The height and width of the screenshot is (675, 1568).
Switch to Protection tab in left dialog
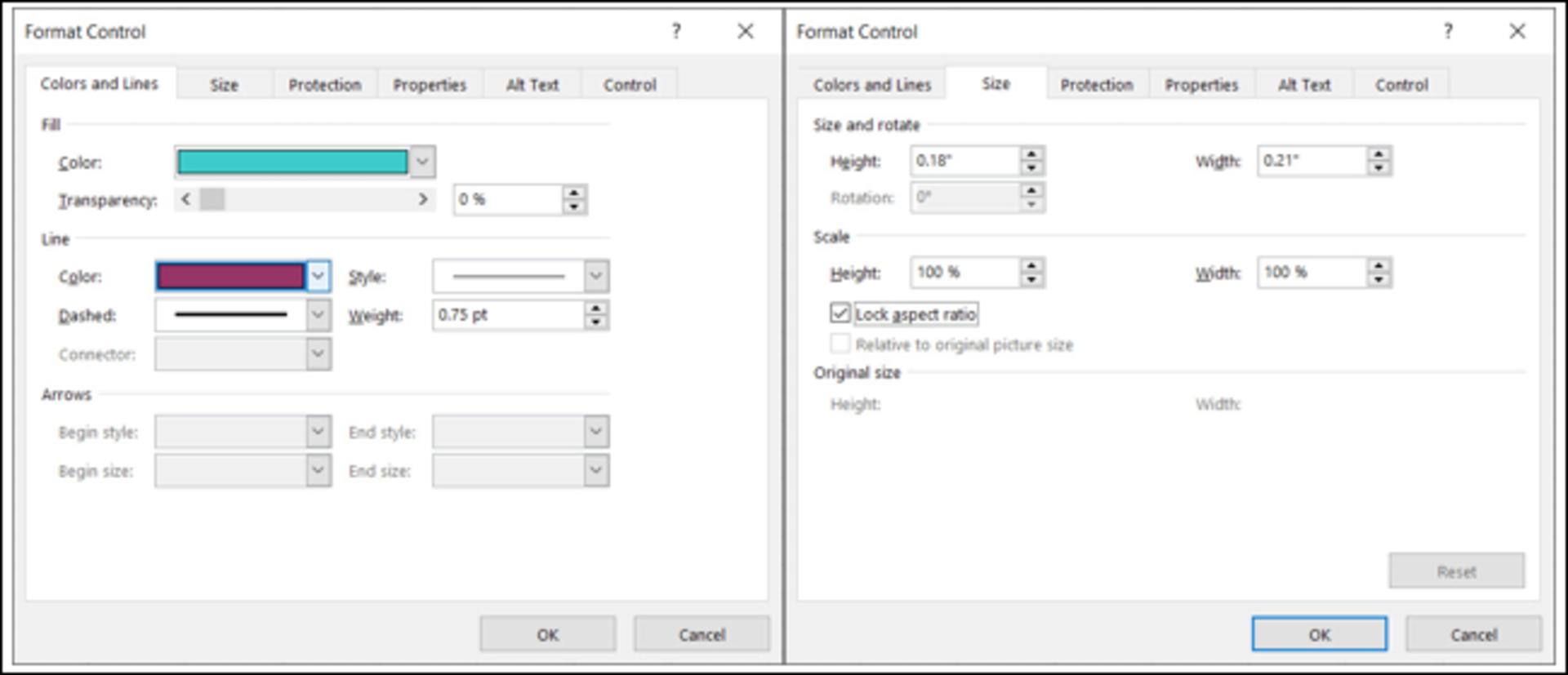(x=324, y=85)
